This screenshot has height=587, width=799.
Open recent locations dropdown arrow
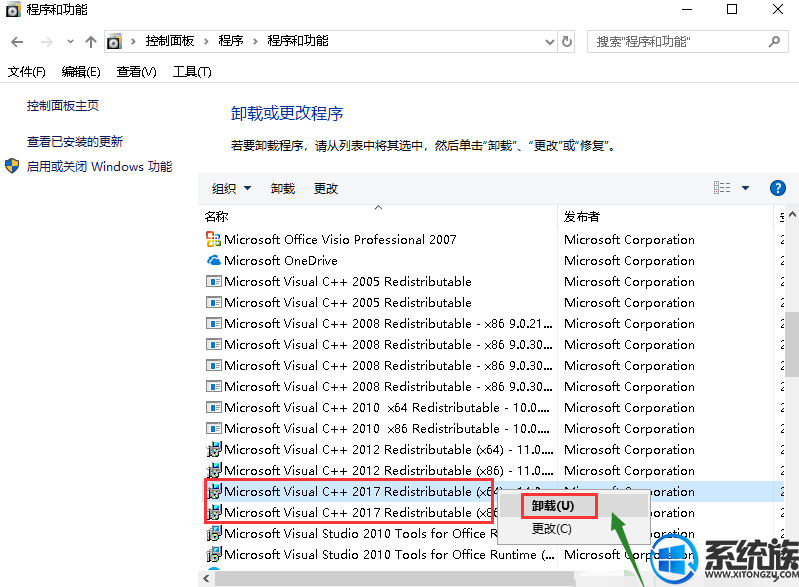[x=70, y=42]
